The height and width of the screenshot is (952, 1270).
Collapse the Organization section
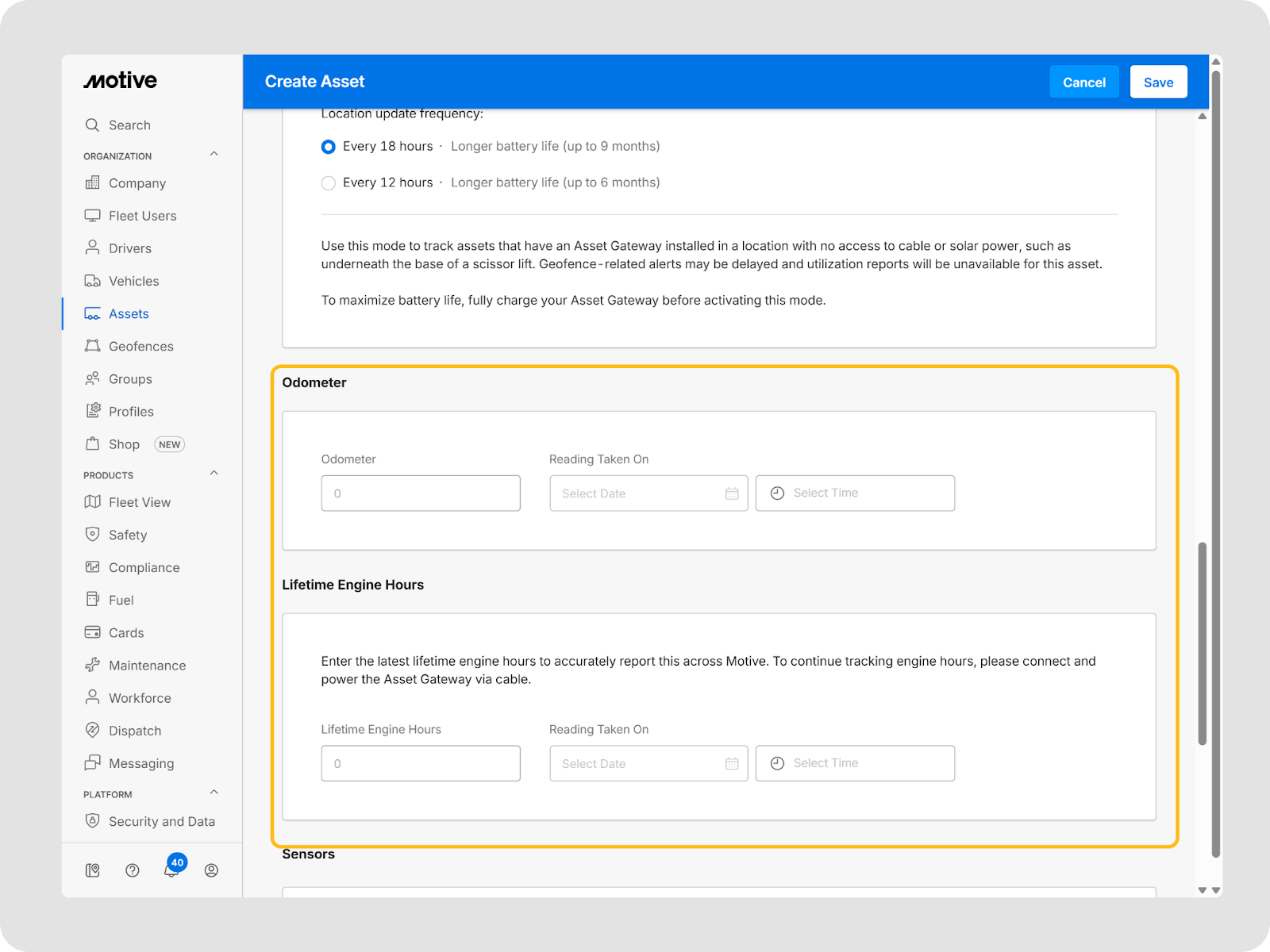[x=214, y=155]
